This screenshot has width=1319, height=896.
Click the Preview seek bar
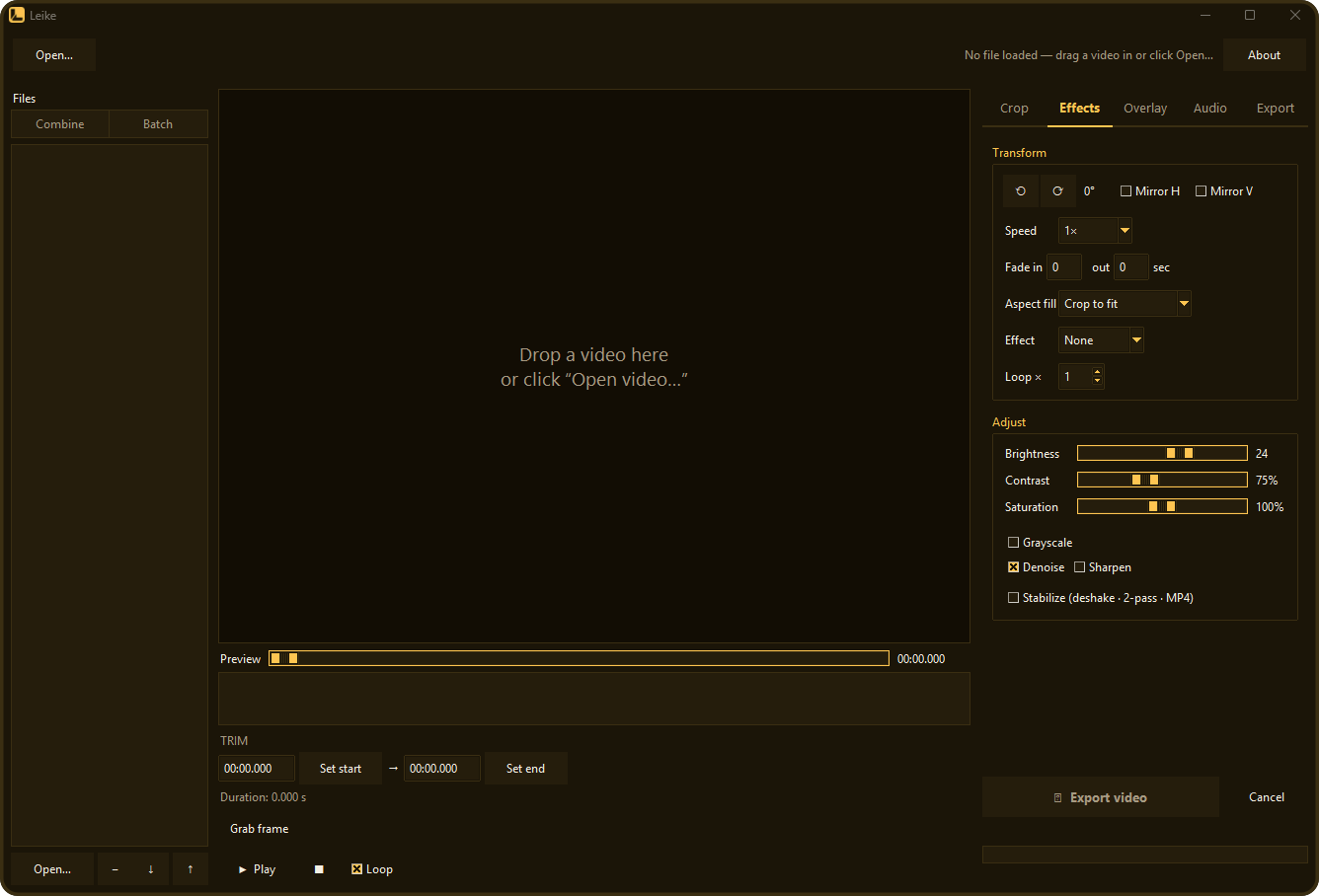579,658
